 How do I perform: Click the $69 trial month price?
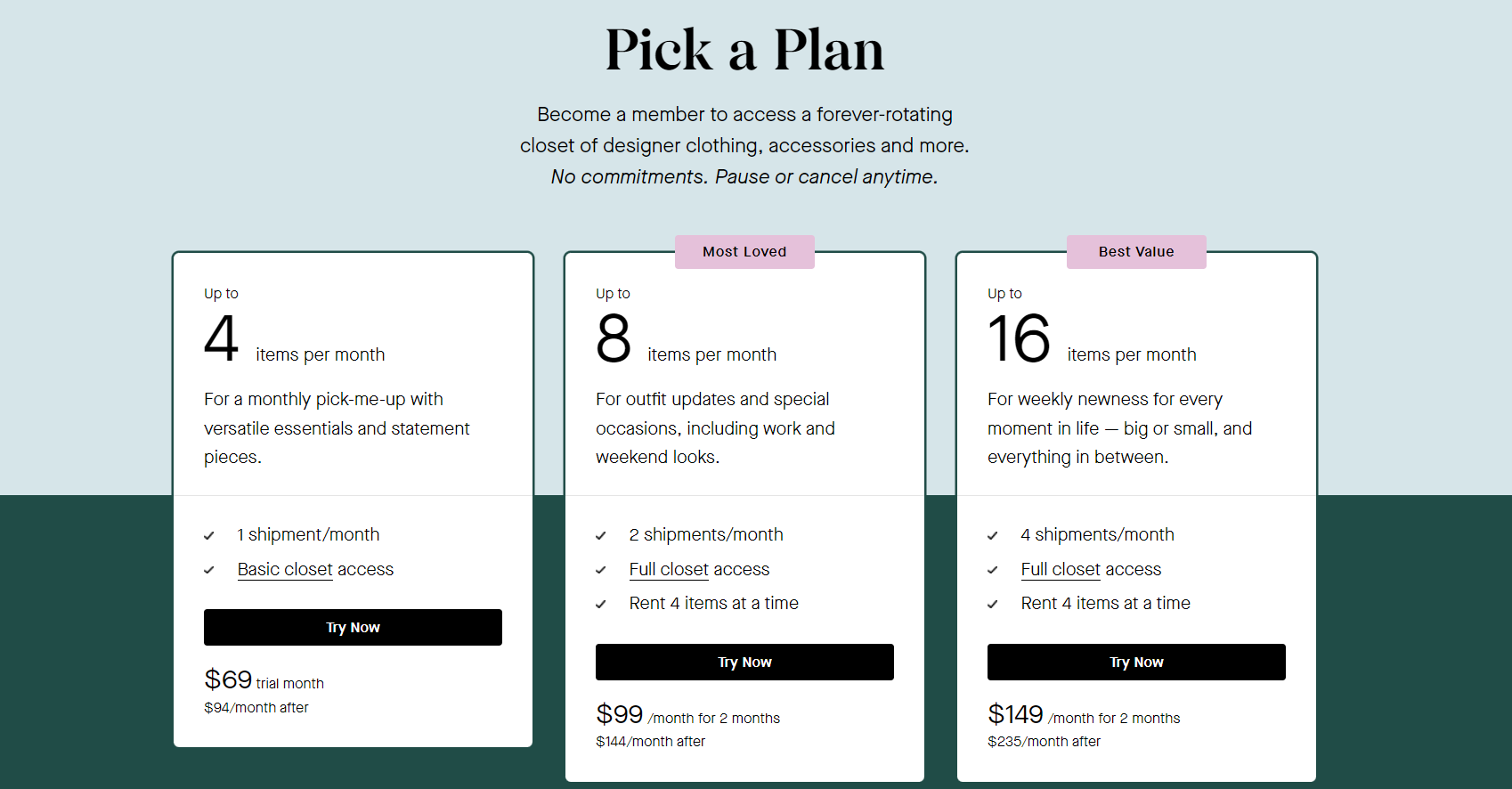click(x=229, y=680)
